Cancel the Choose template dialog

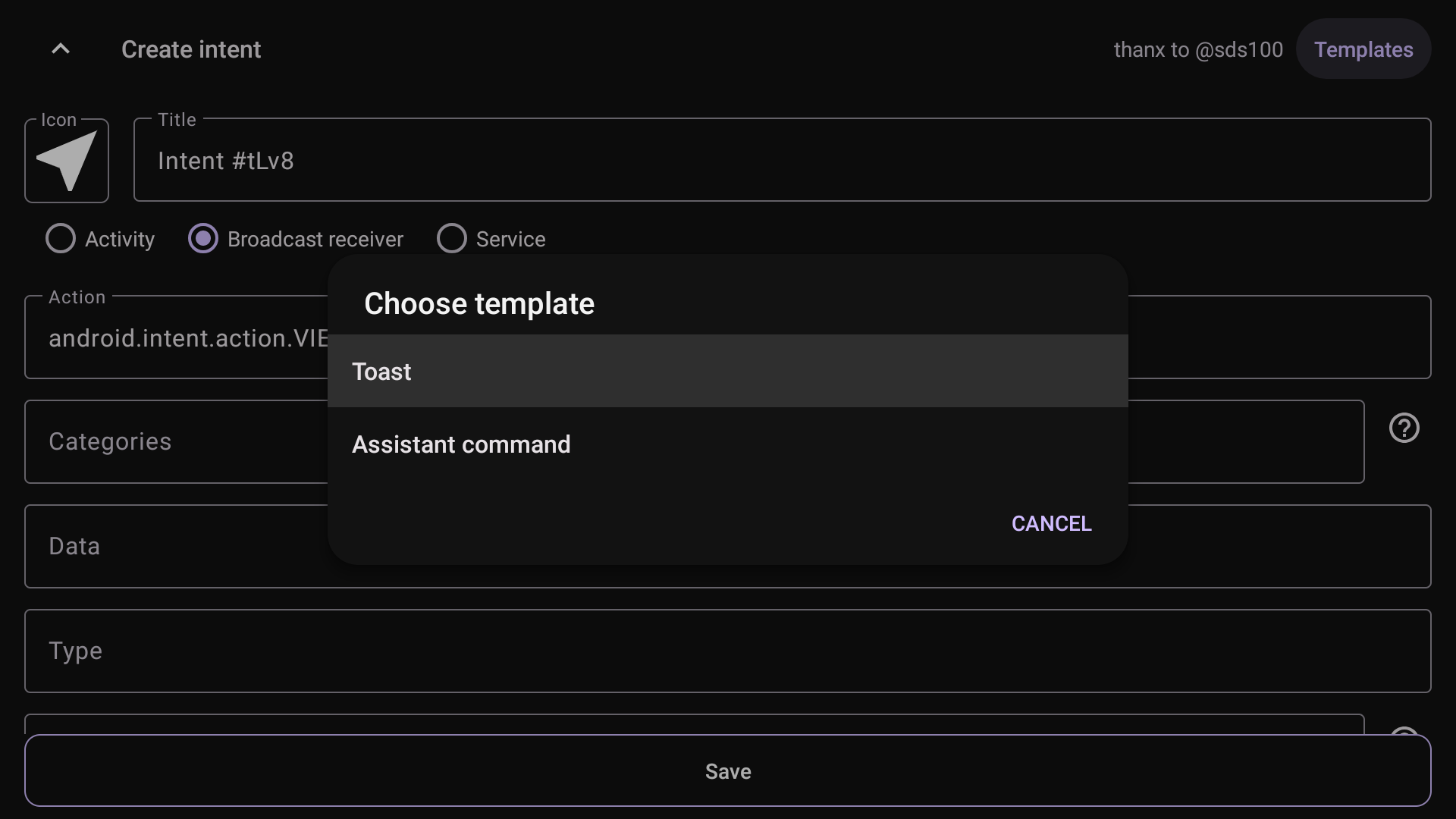1051,524
